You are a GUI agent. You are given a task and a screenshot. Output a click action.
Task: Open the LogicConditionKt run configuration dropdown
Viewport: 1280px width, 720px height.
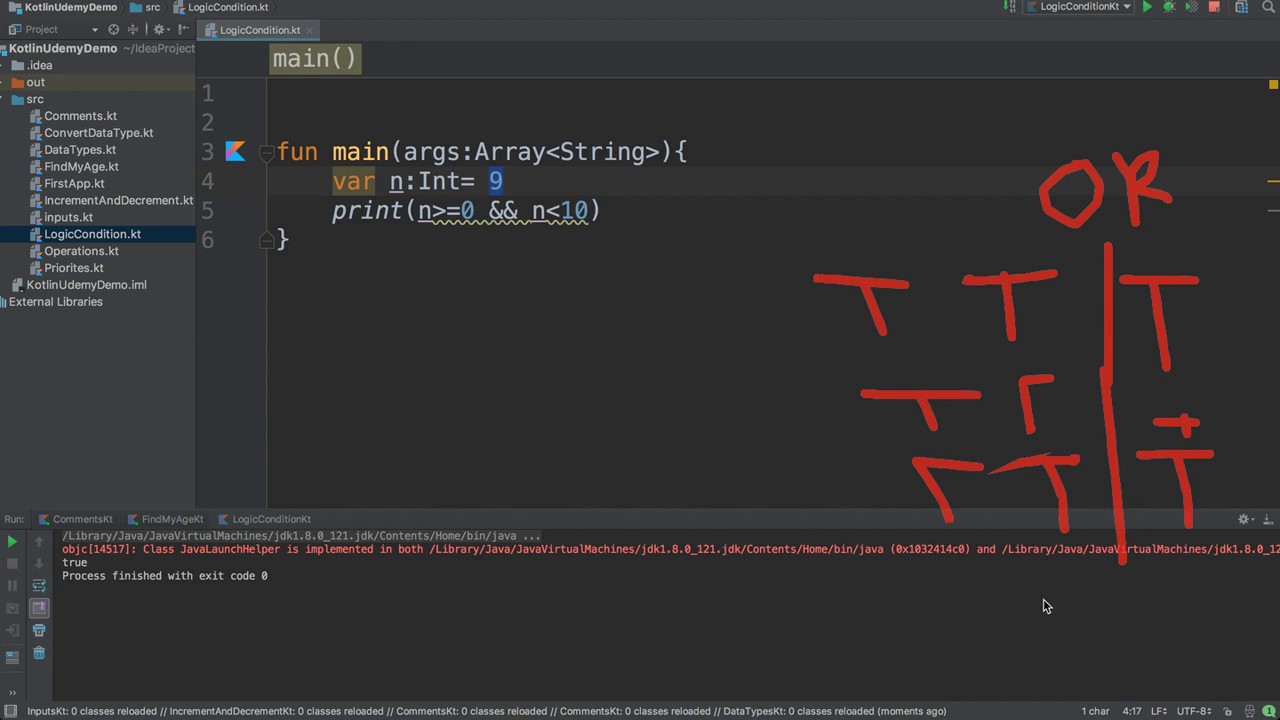pos(1079,7)
